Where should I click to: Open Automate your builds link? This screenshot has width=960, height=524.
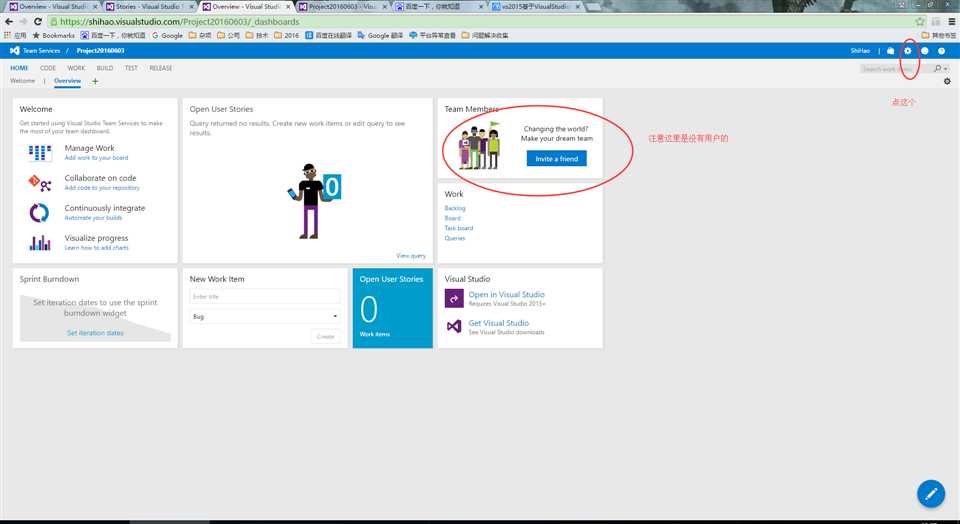[93, 218]
